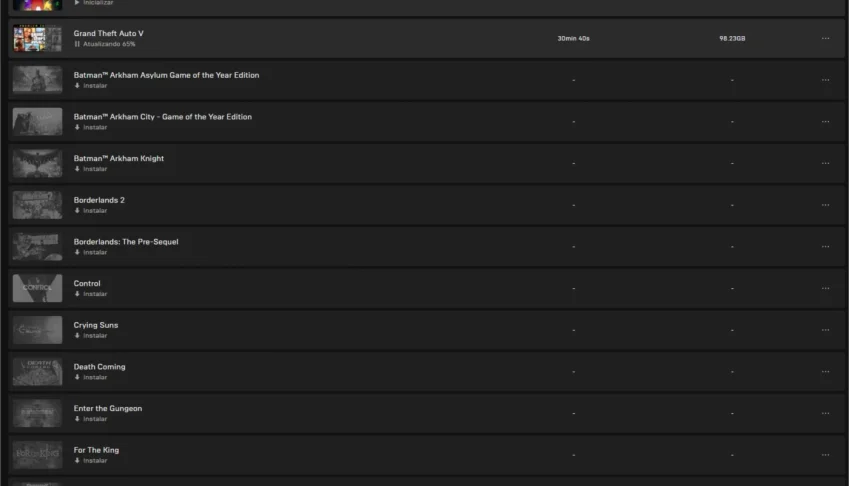
Task: Click the Control game thumbnail
Action: [x=37, y=288]
